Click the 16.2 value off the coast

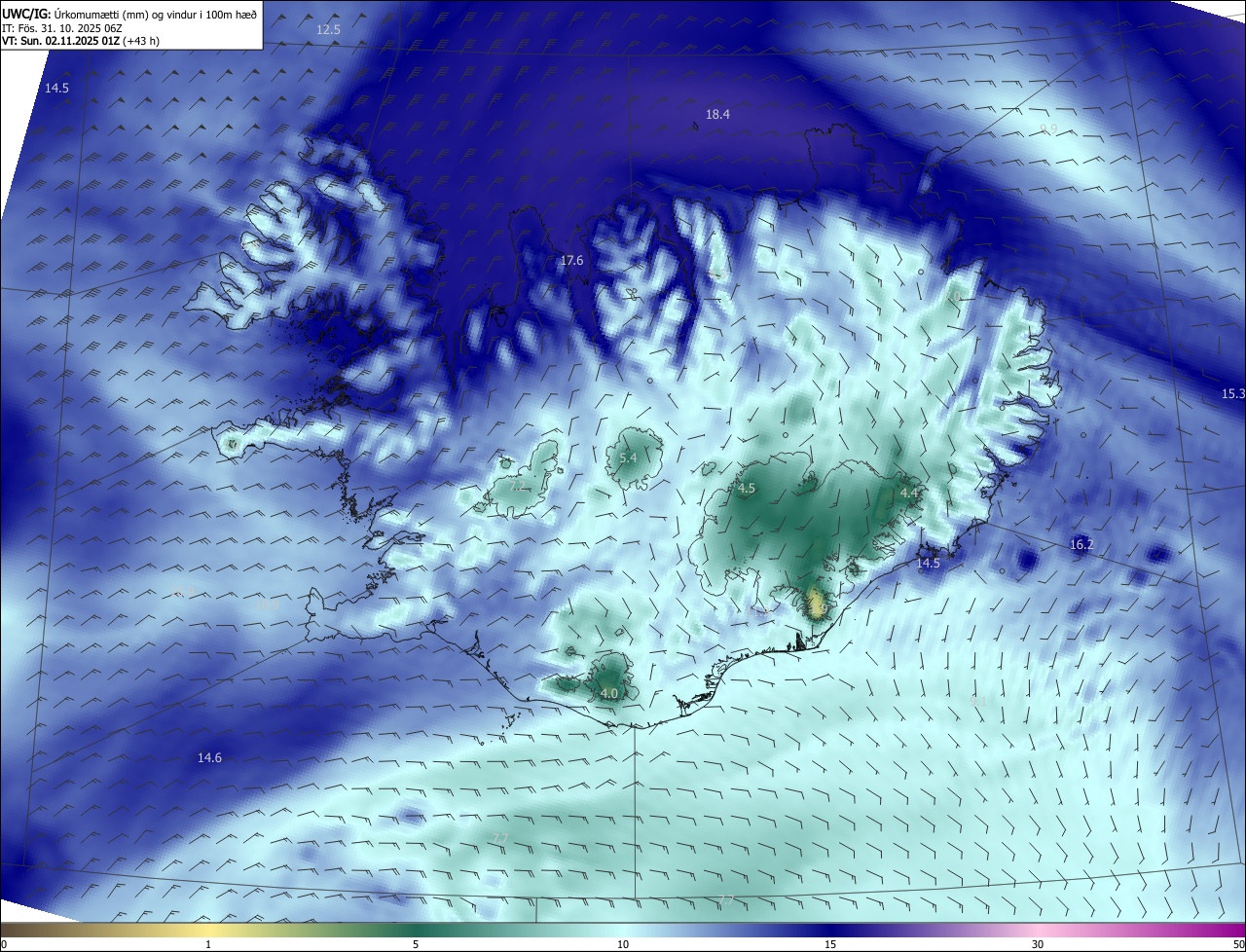tap(1081, 545)
